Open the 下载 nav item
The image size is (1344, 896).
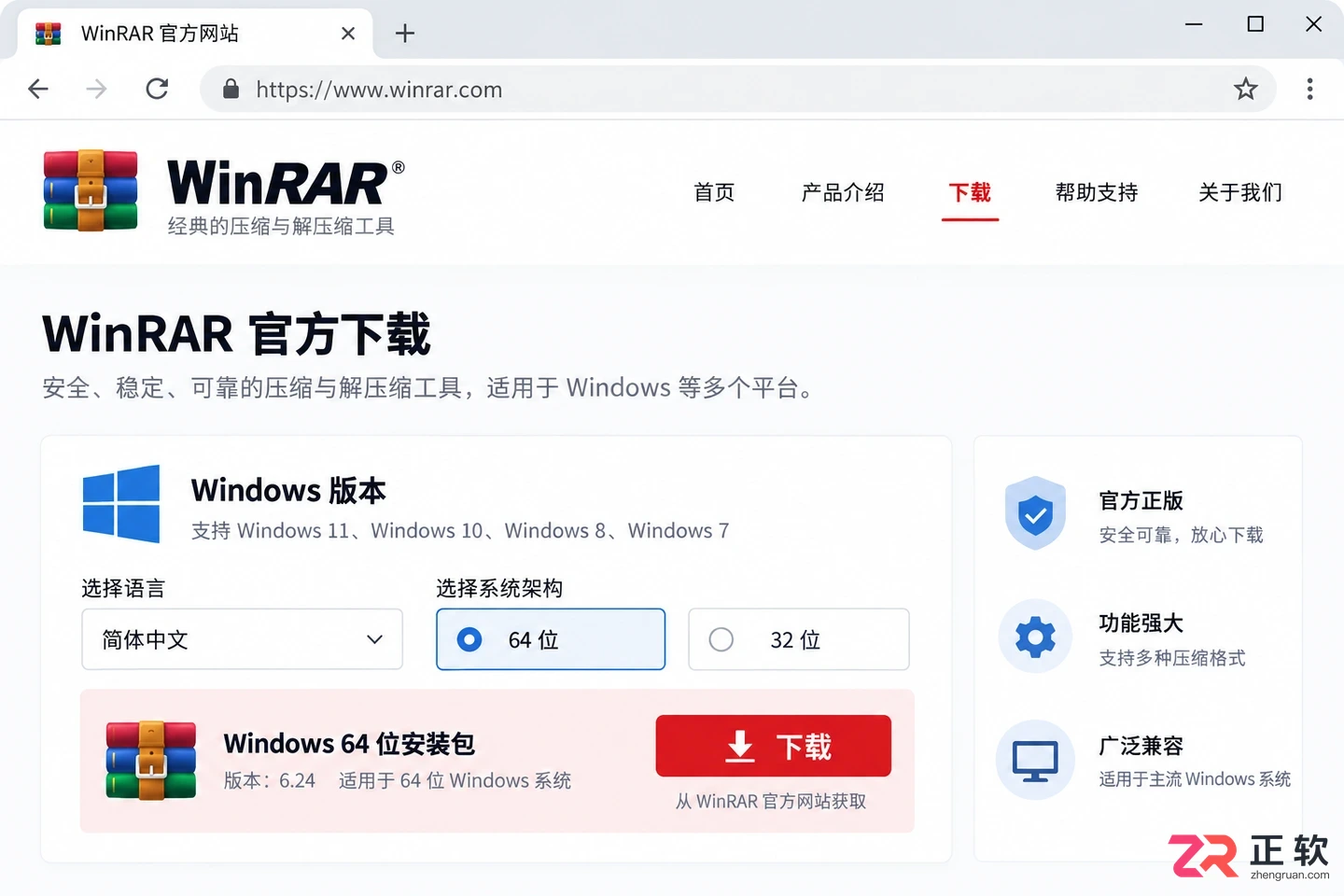point(970,192)
